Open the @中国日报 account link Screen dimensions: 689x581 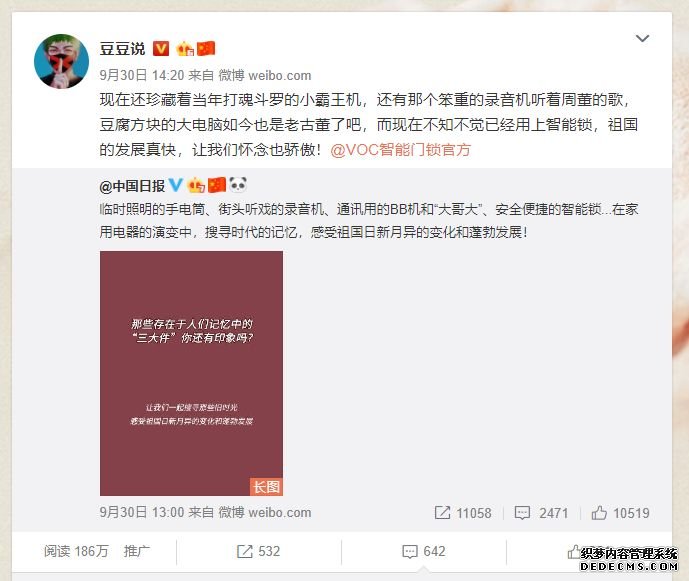pos(132,186)
